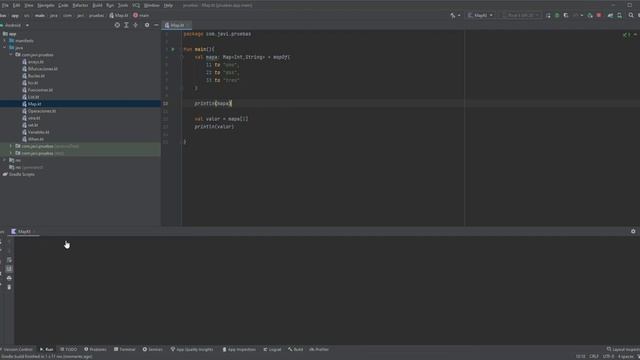Open the target device selector dropdown
Screen dimensions: 640x360
(x=522, y=16)
